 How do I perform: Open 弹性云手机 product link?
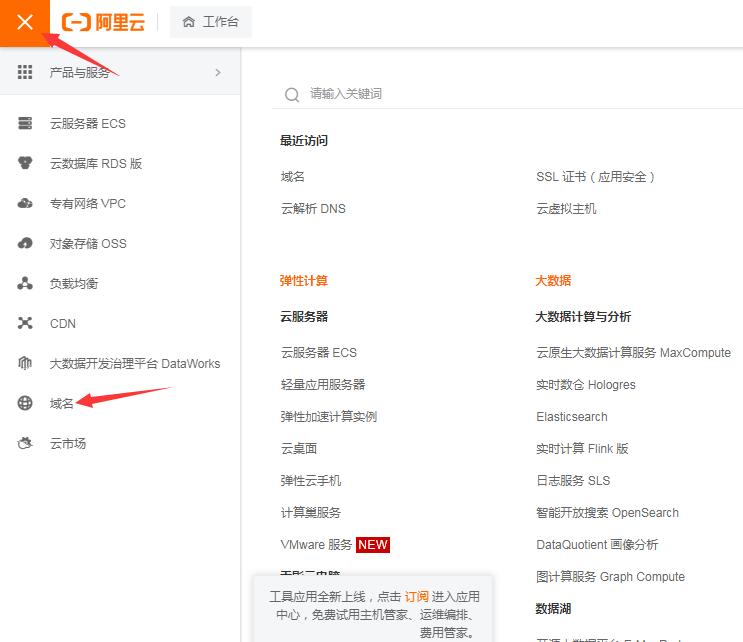tap(311, 480)
